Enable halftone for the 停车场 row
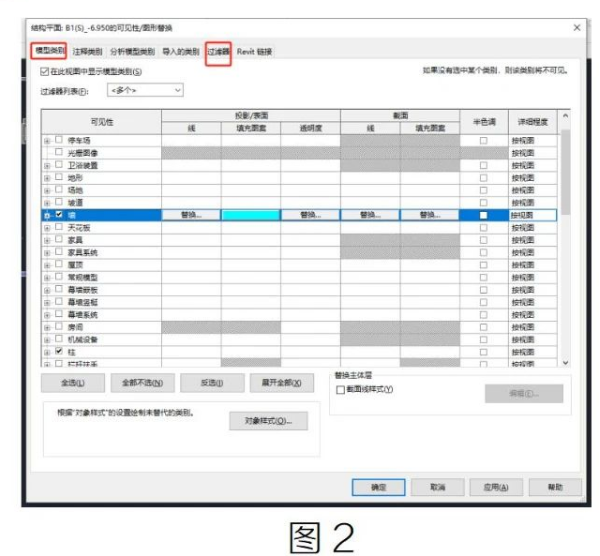Image resolution: width=600 pixels, height=556 pixels. (x=483, y=140)
